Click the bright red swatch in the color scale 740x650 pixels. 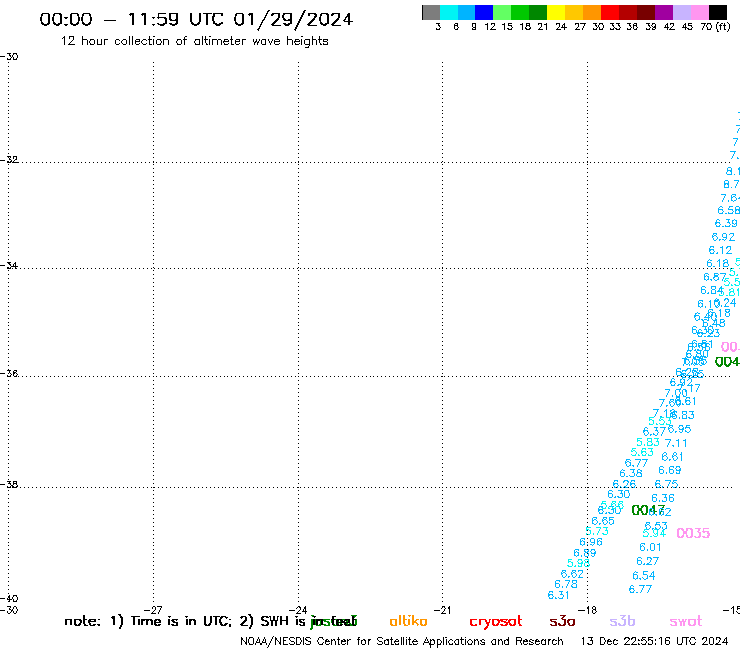[x=609, y=12]
